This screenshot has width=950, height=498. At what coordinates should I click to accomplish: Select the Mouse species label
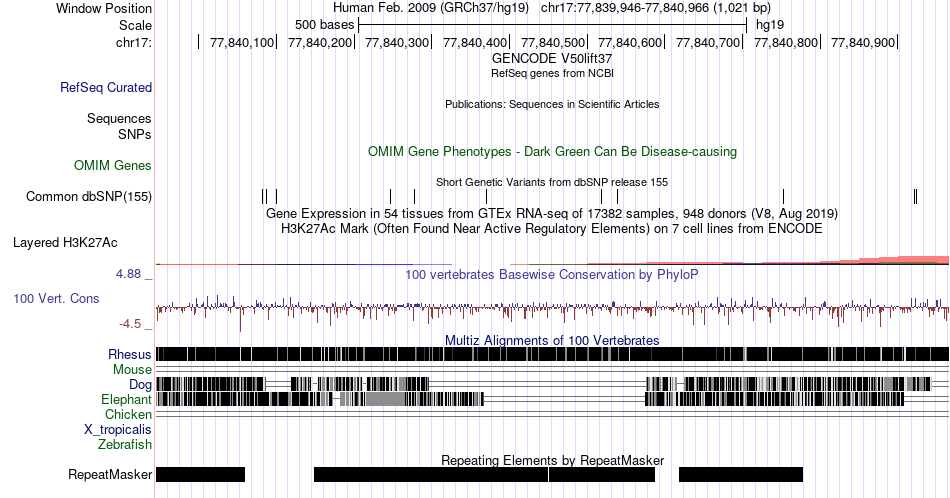click(x=132, y=370)
